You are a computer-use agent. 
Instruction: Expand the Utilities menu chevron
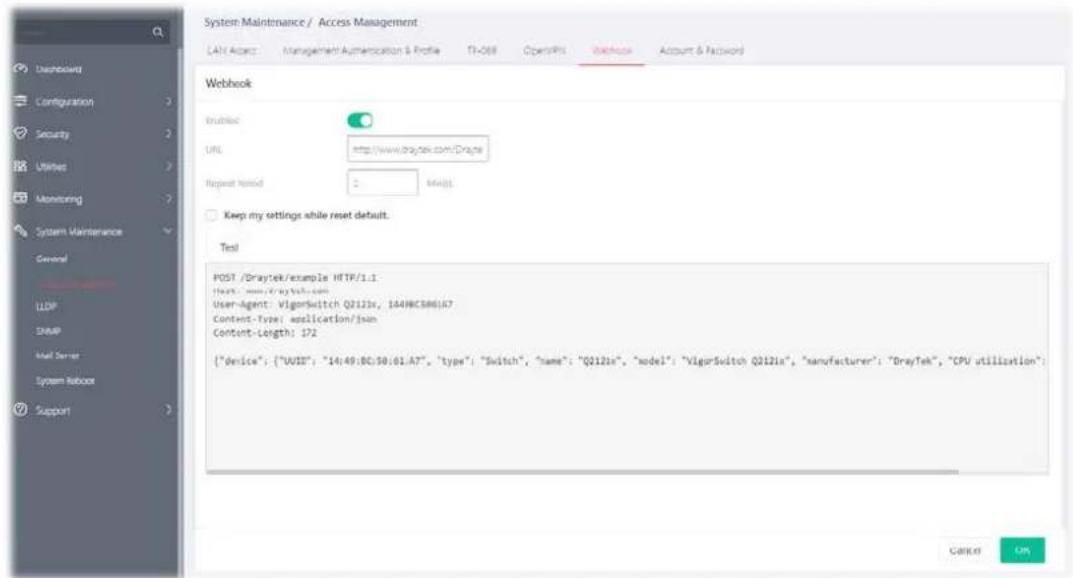(168, 166)
